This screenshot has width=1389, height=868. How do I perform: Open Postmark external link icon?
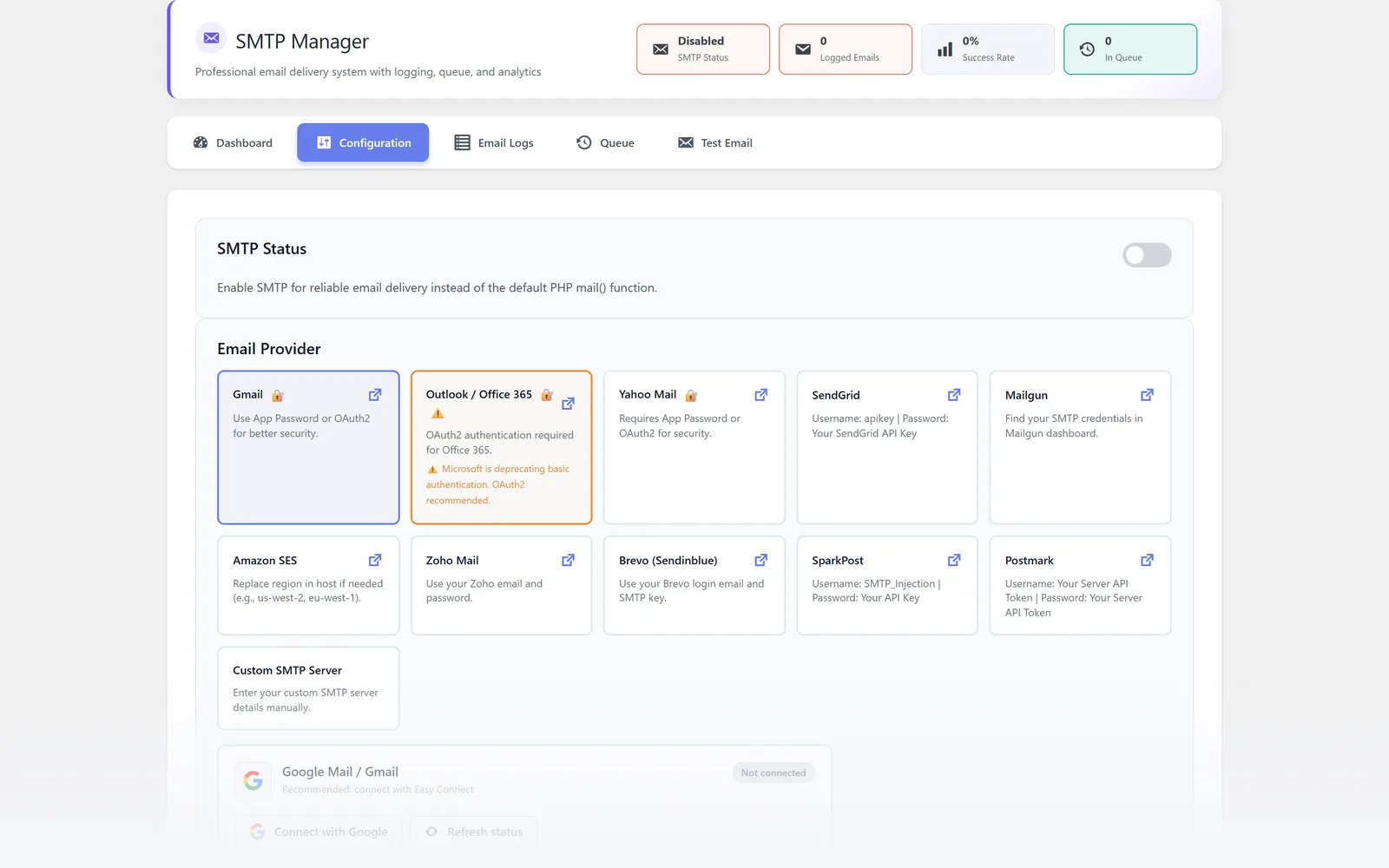1147,560
